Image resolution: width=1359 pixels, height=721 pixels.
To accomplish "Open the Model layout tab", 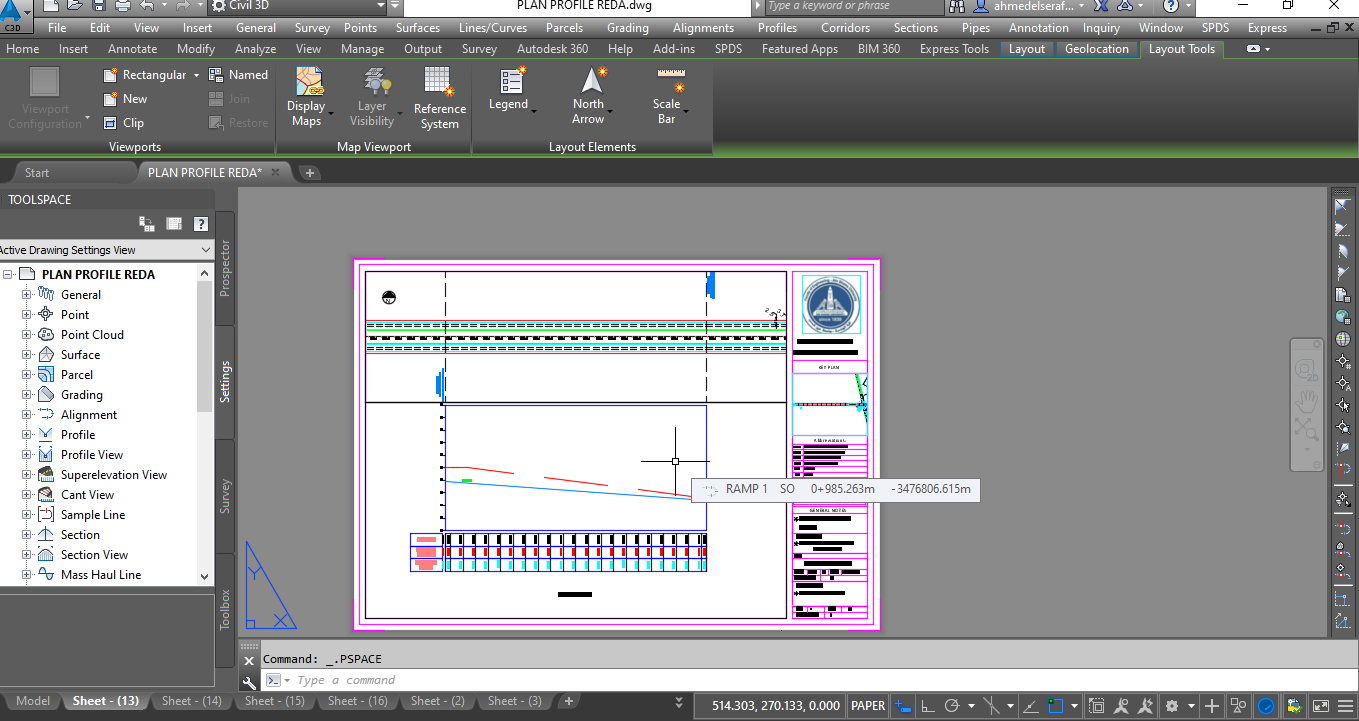I will (33, 701).
